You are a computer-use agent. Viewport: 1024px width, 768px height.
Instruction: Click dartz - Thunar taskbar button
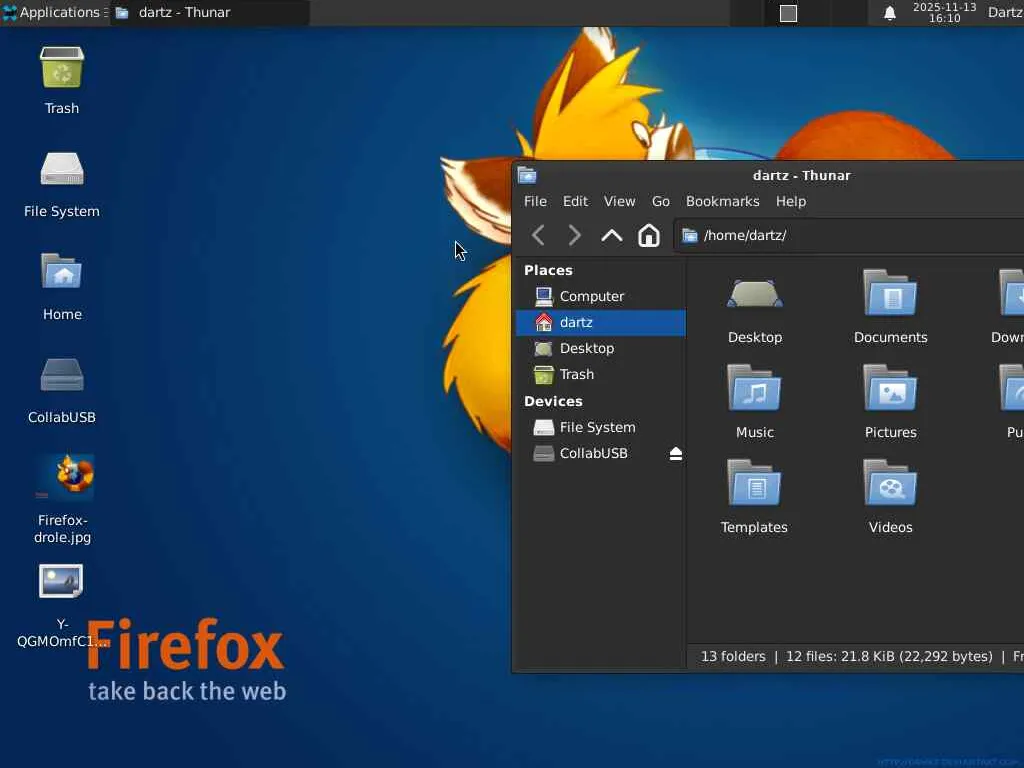[x=209, y=12]
